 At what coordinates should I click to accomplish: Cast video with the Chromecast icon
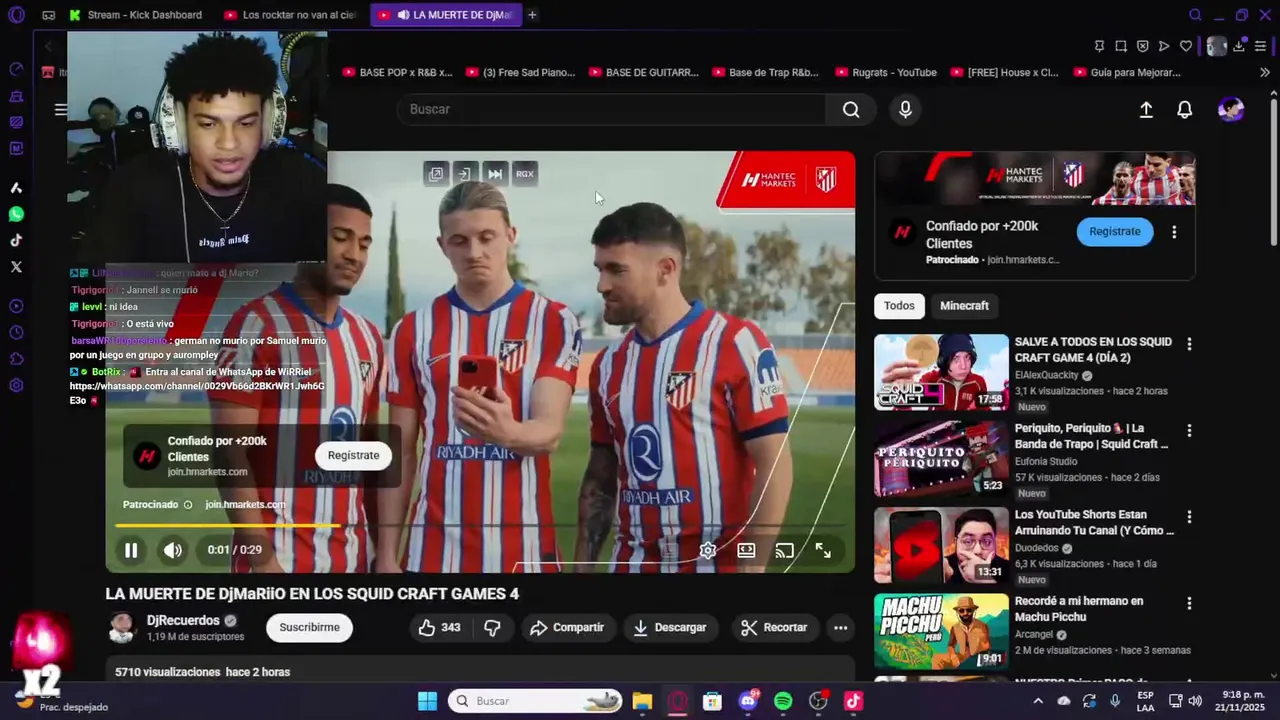pos(785,550)
